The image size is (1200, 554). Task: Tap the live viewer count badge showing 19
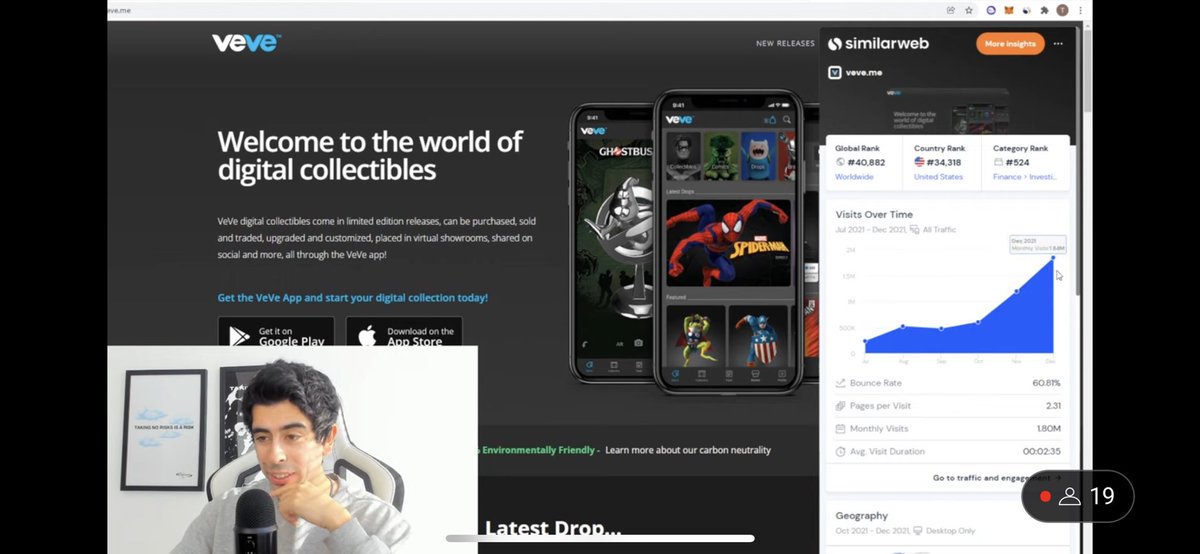pyautogui.click(x=1077, y=496)
